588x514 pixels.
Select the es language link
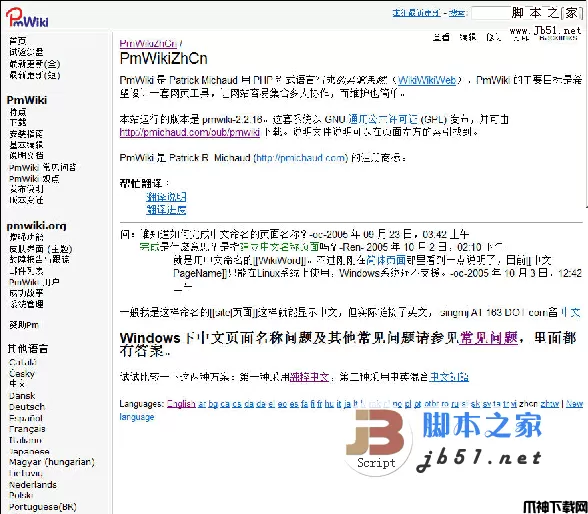click(x=294, y=404)
